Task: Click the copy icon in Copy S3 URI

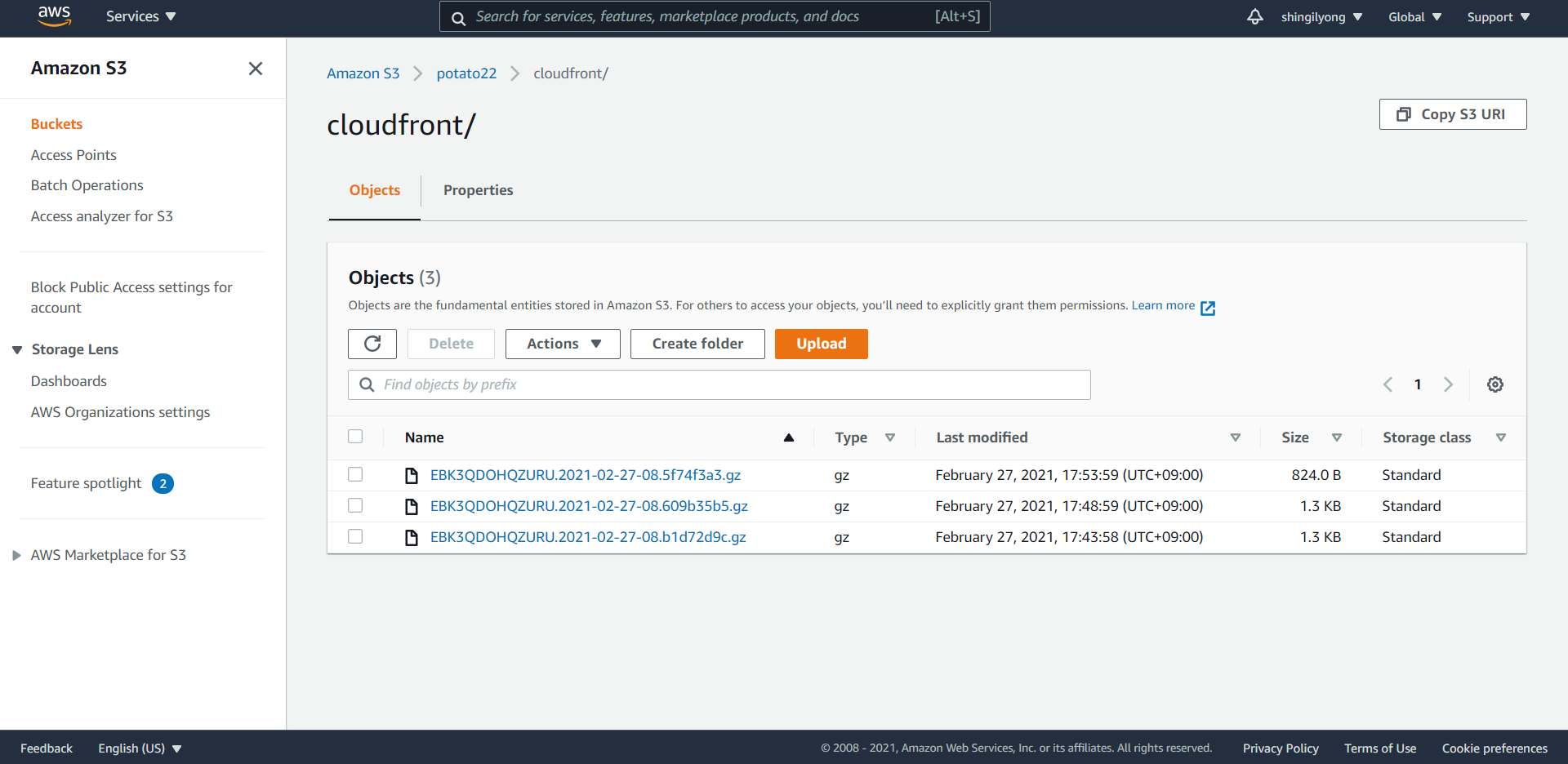Action: pyautogui.click(x=1404, y=114)
